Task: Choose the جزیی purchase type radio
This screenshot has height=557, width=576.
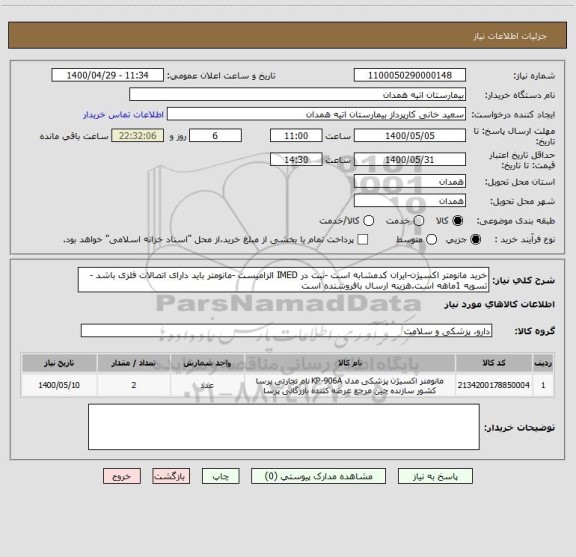Action: 476,240
